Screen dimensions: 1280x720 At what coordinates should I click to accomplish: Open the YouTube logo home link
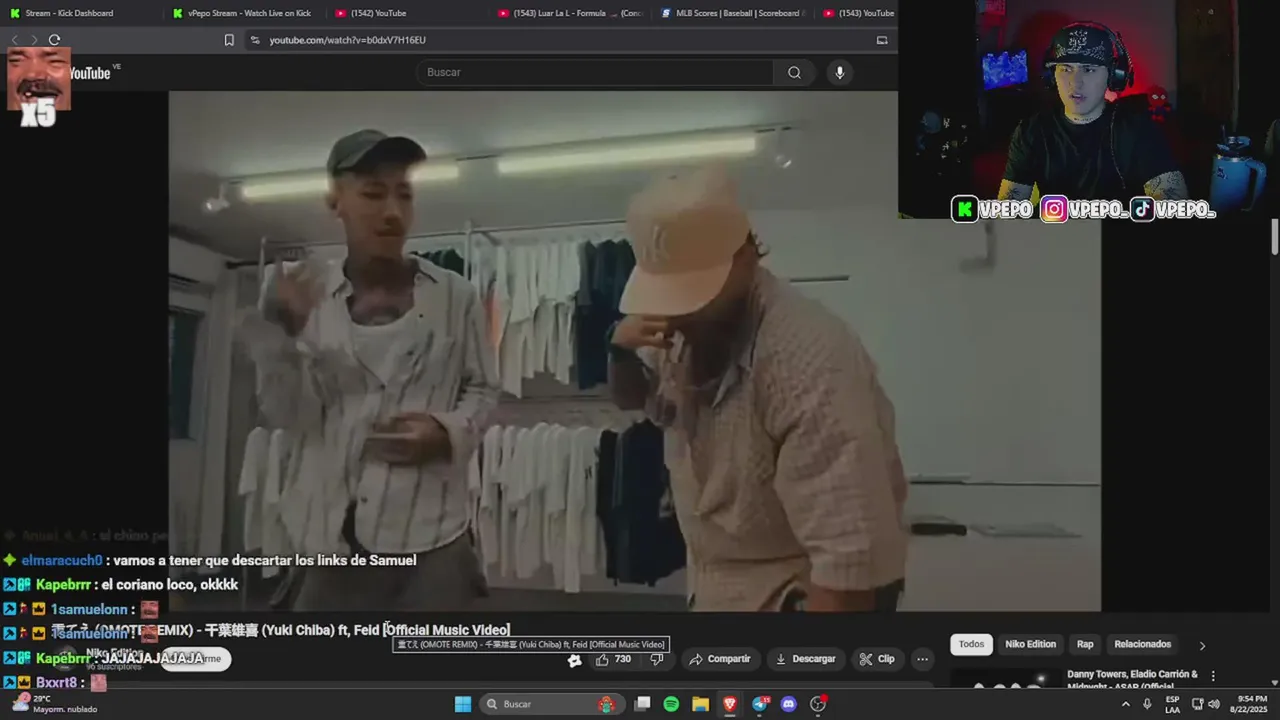(89, 73)
